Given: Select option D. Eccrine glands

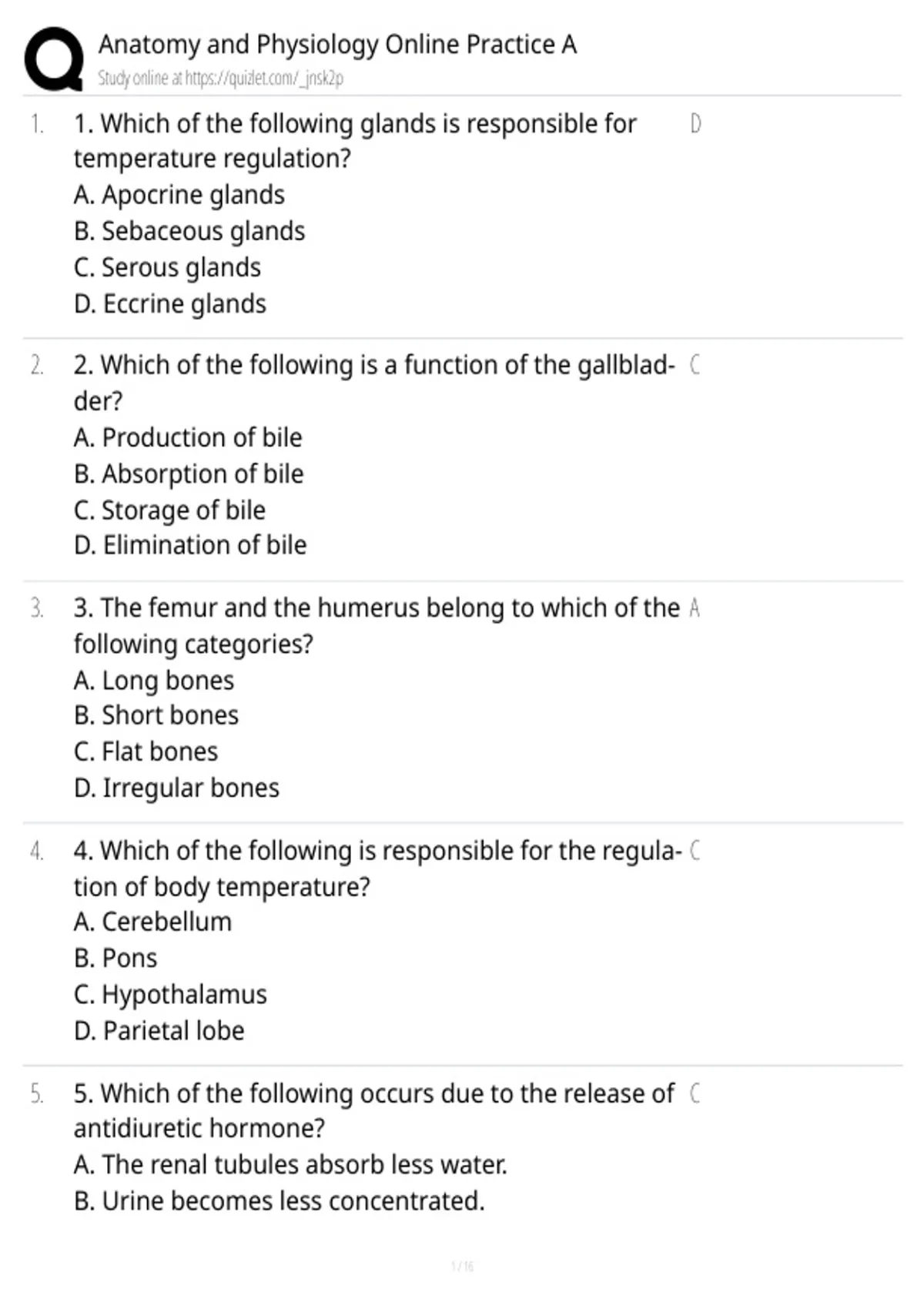Looking at the screenshot, I should 170,304.
